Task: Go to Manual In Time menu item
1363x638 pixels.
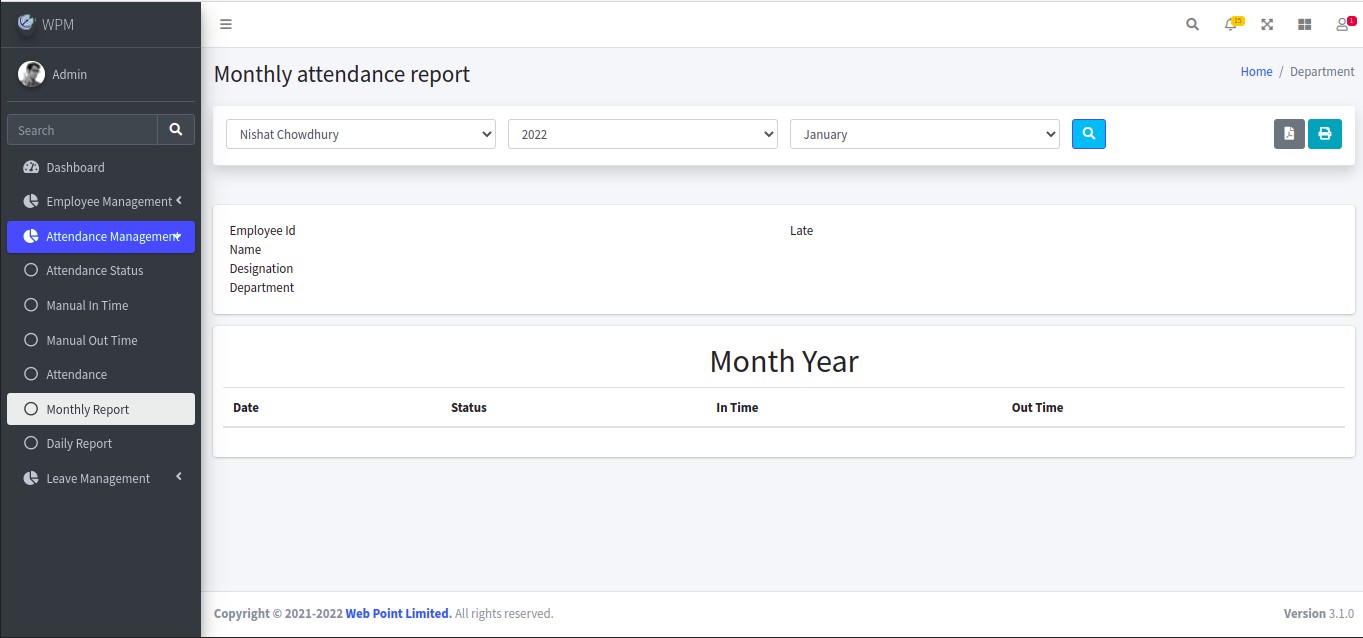Action: pos(87,306)
